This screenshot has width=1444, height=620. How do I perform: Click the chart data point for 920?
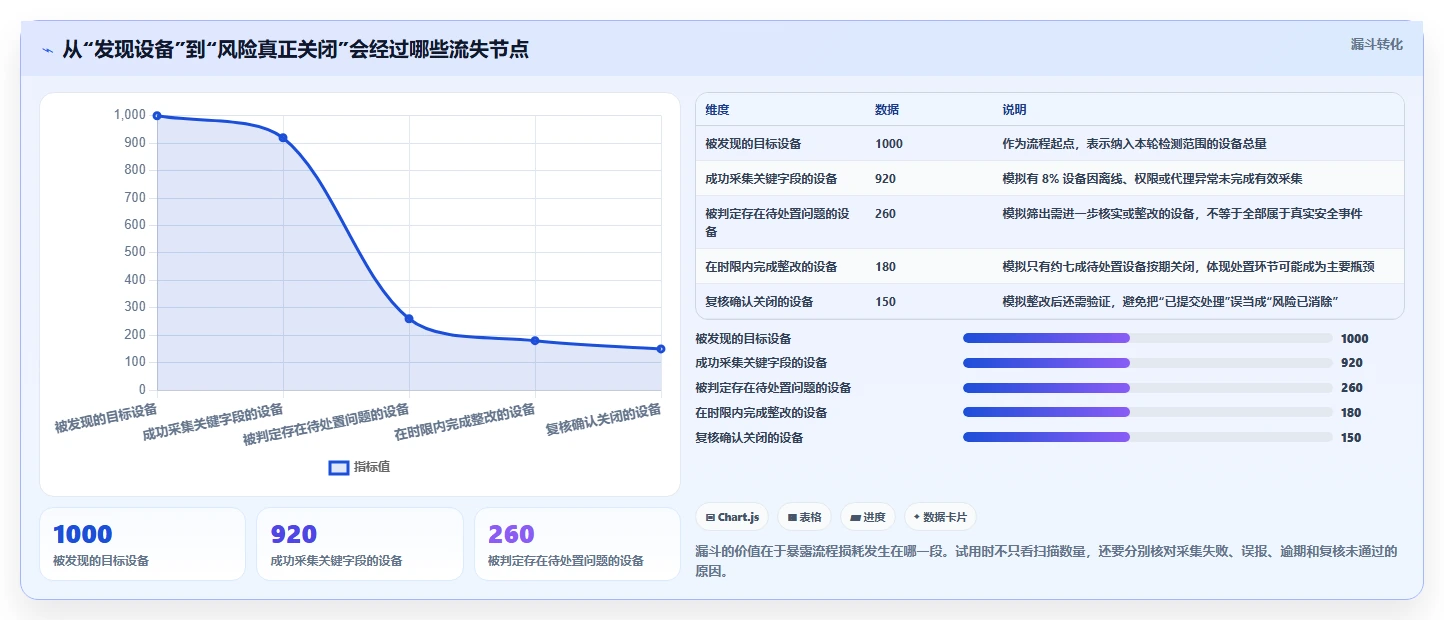point(283,138)
